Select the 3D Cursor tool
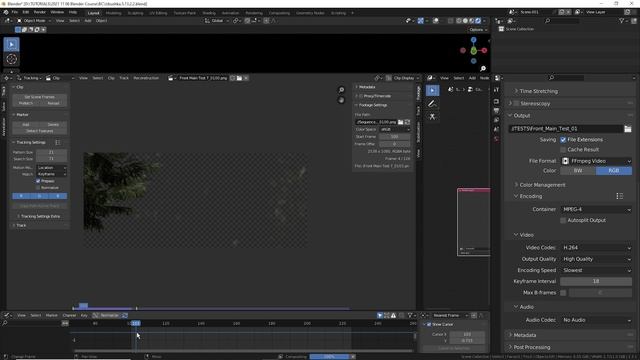The image size is (640, 360). [x=11, y=59]
